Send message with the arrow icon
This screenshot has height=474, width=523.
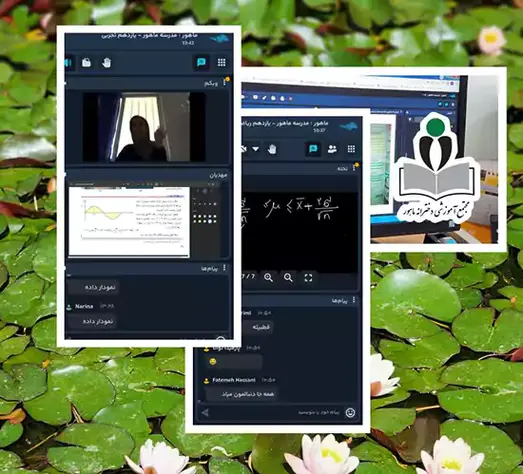click(x=205, y=413)
